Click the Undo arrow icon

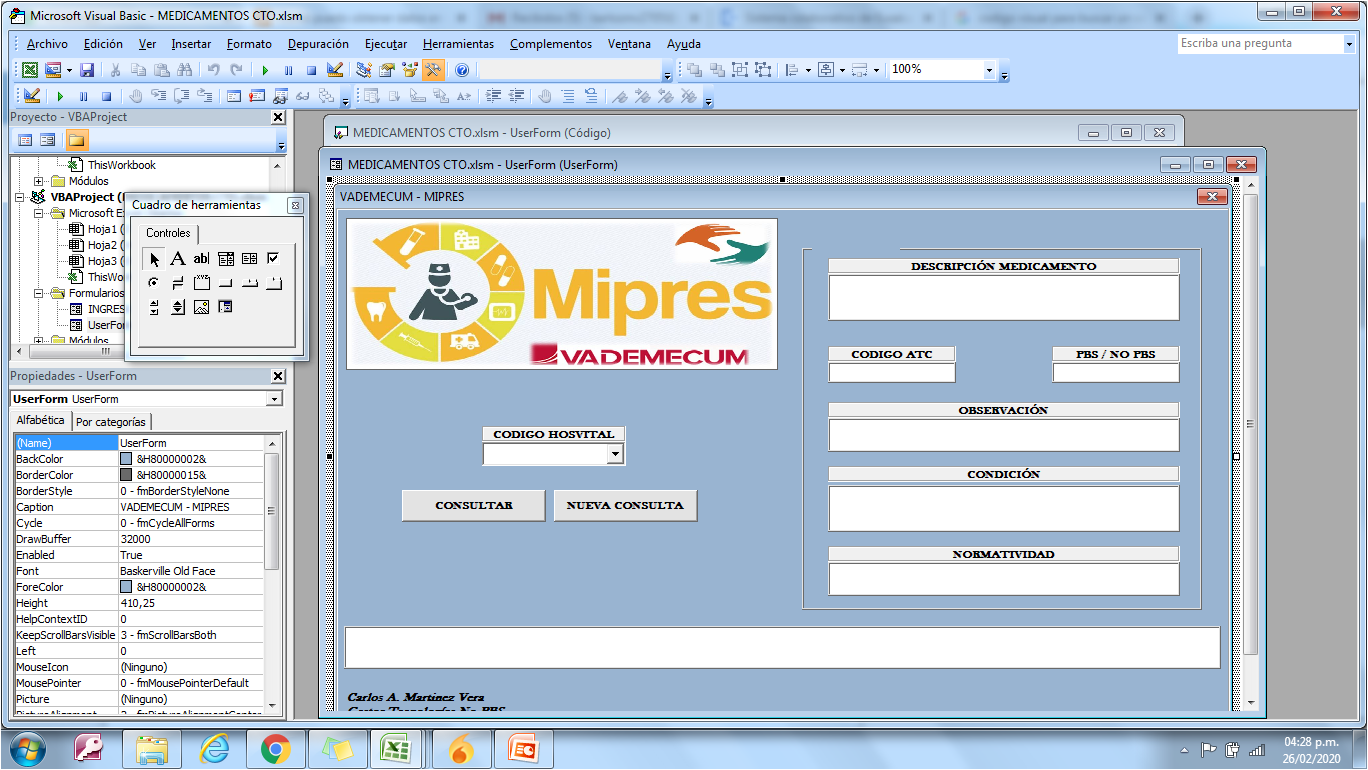click(x=213, y=70)
